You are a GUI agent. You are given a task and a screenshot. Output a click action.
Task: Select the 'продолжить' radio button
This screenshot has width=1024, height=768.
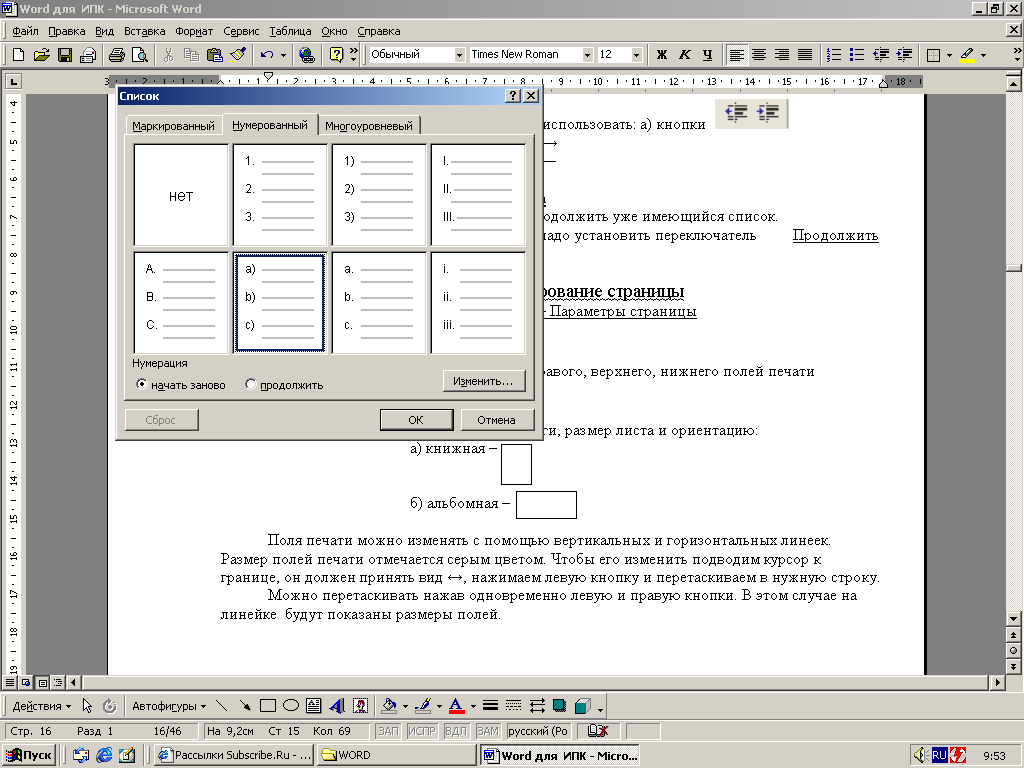(250, 384)
